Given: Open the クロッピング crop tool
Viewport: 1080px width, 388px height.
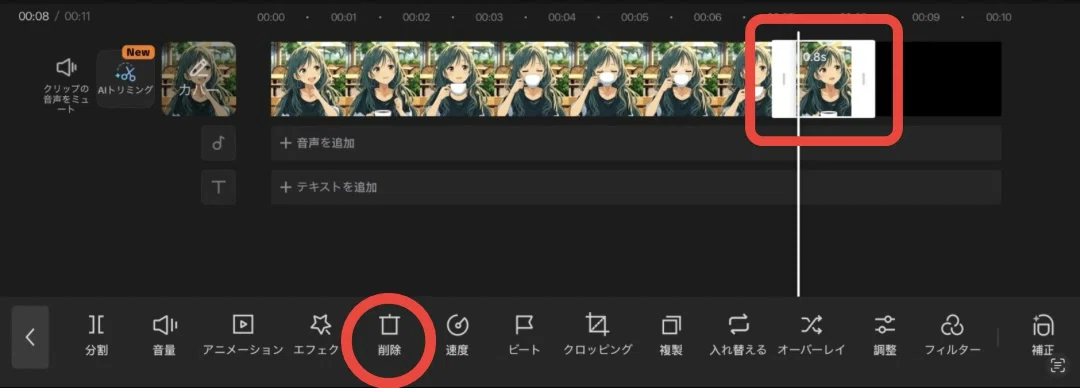Looking at the screenshot, I should click(x=597, y=335).
